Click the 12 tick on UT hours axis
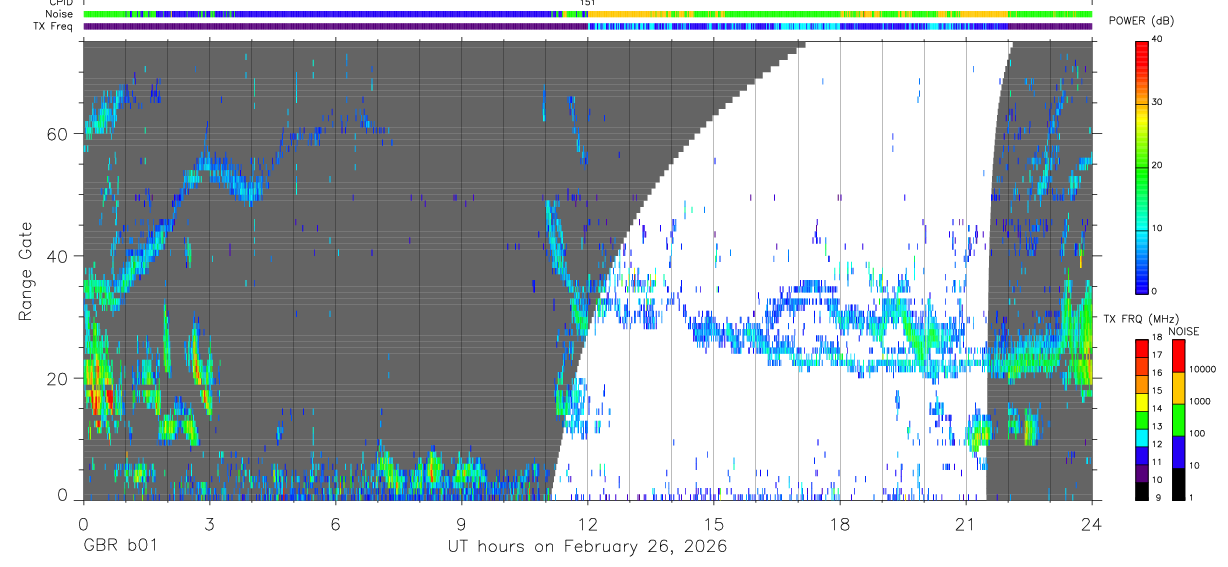This screenshot has width=1228, height=567. 587,523
